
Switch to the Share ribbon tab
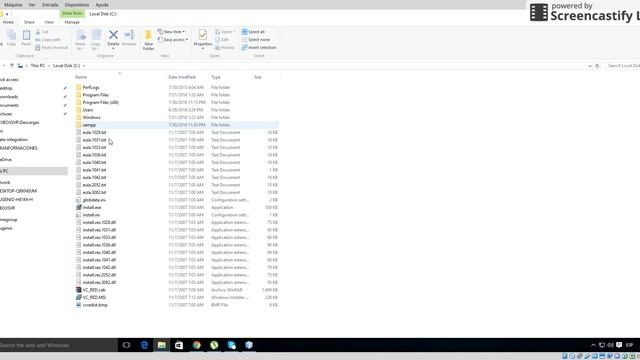click(29, 22)
